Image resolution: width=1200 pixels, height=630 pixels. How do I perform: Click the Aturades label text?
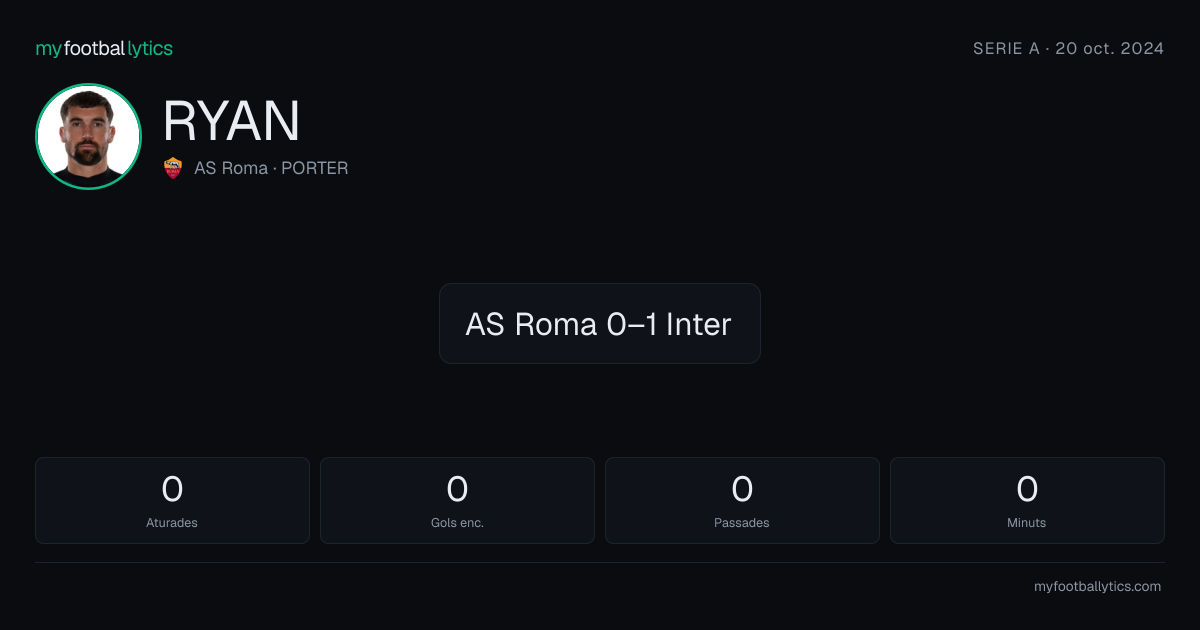point(172,523)
